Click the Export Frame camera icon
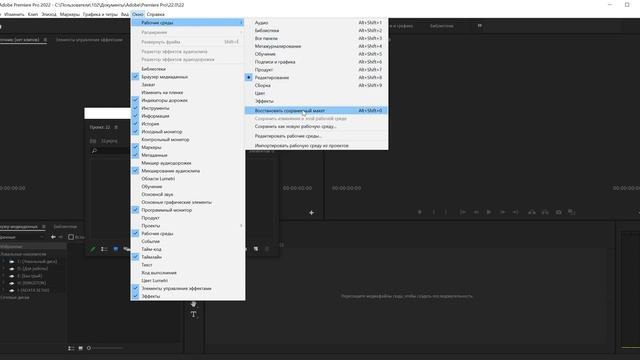The width and height of the screenshot is (640, 360). point(558,212)
